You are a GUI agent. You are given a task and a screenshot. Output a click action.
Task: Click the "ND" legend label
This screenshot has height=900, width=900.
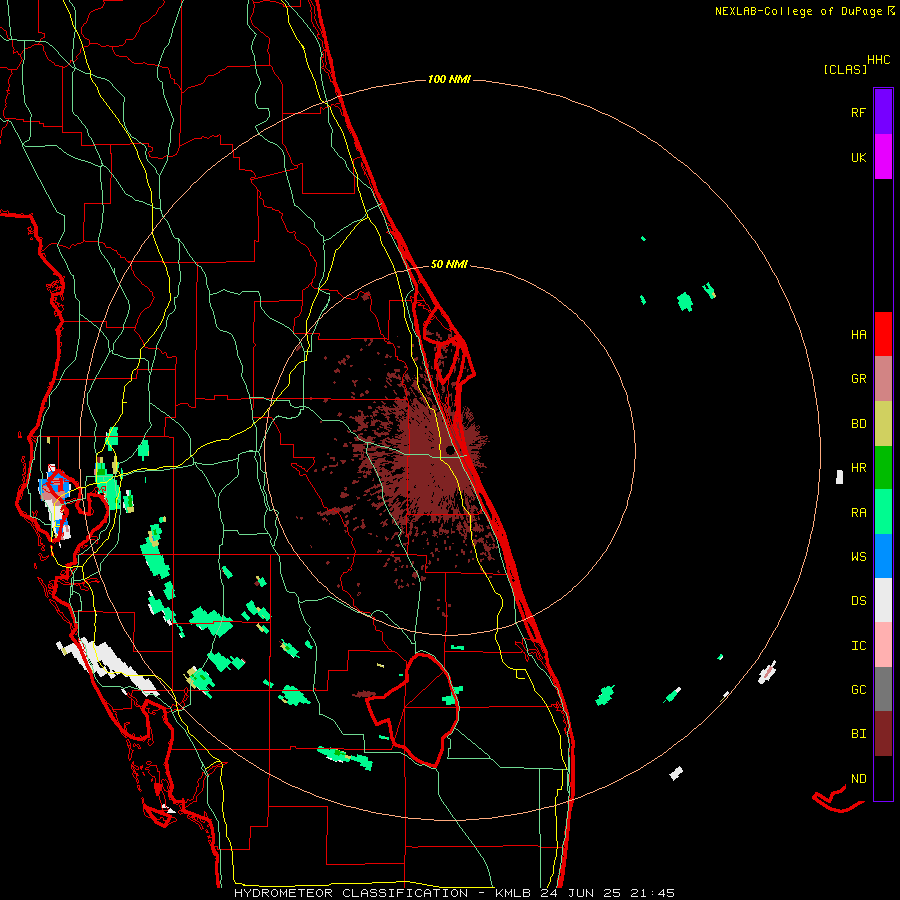tap(858, 779)
